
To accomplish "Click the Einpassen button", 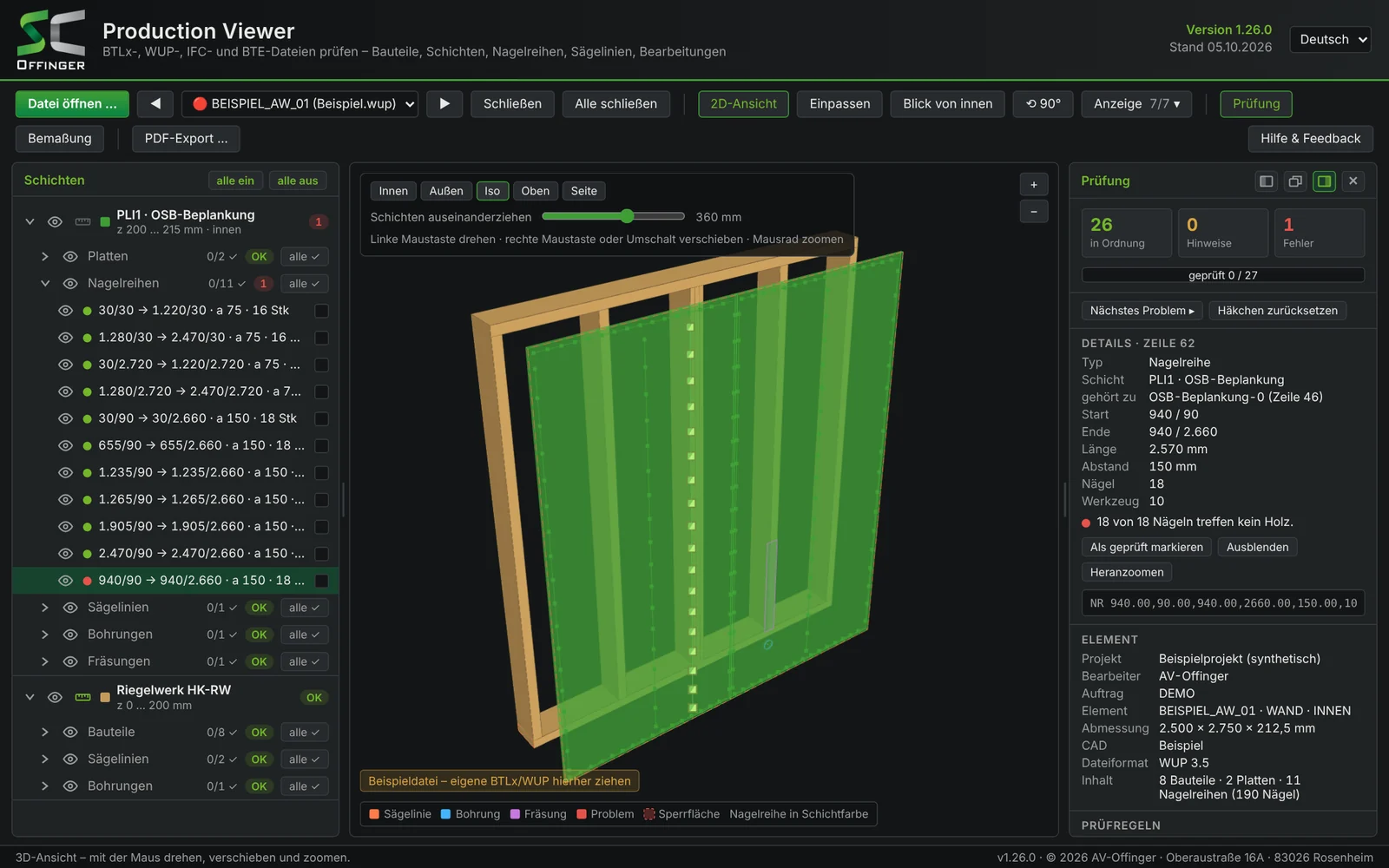I will (x=839, y=103).
